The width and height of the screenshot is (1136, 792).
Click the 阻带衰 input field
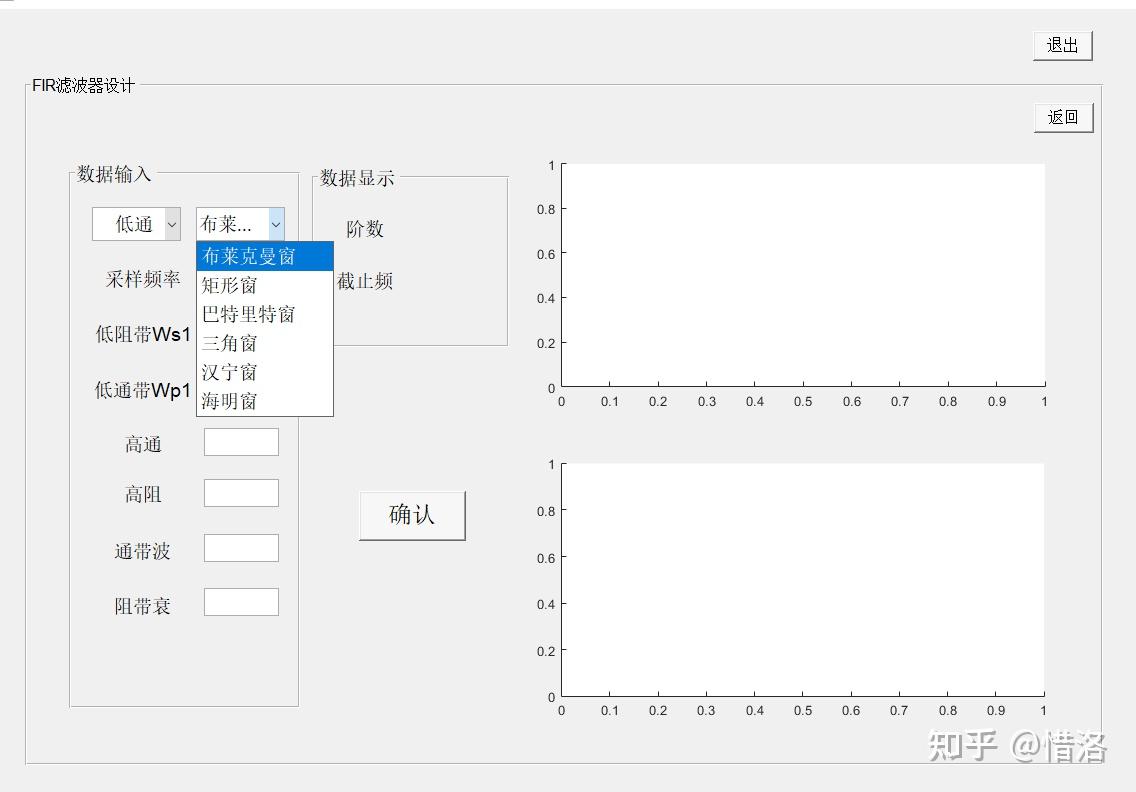coord(240,601)
